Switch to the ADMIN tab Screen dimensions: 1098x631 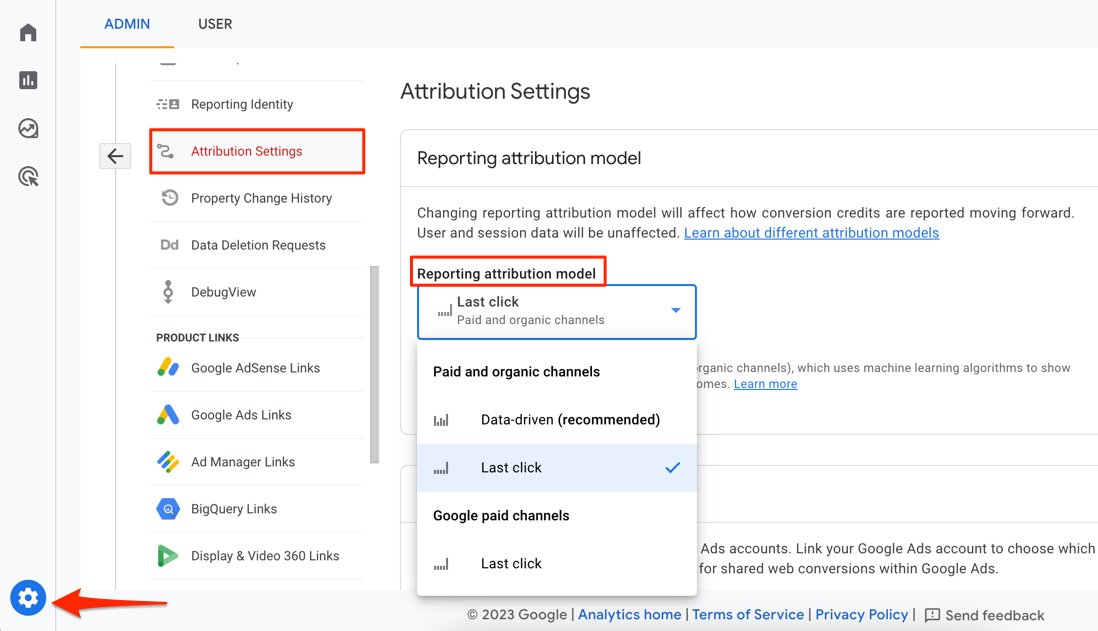point(127,24)
